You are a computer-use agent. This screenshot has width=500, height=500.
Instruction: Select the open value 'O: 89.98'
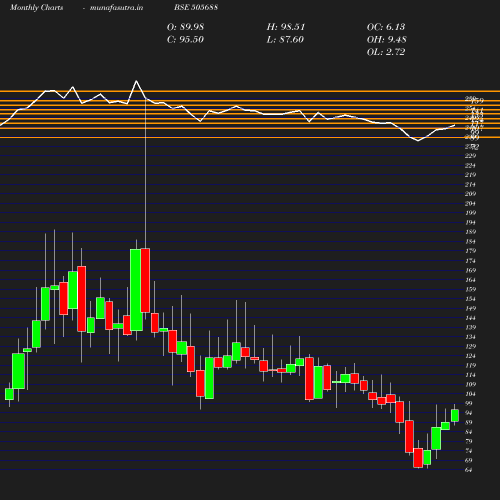coord(185,27)
